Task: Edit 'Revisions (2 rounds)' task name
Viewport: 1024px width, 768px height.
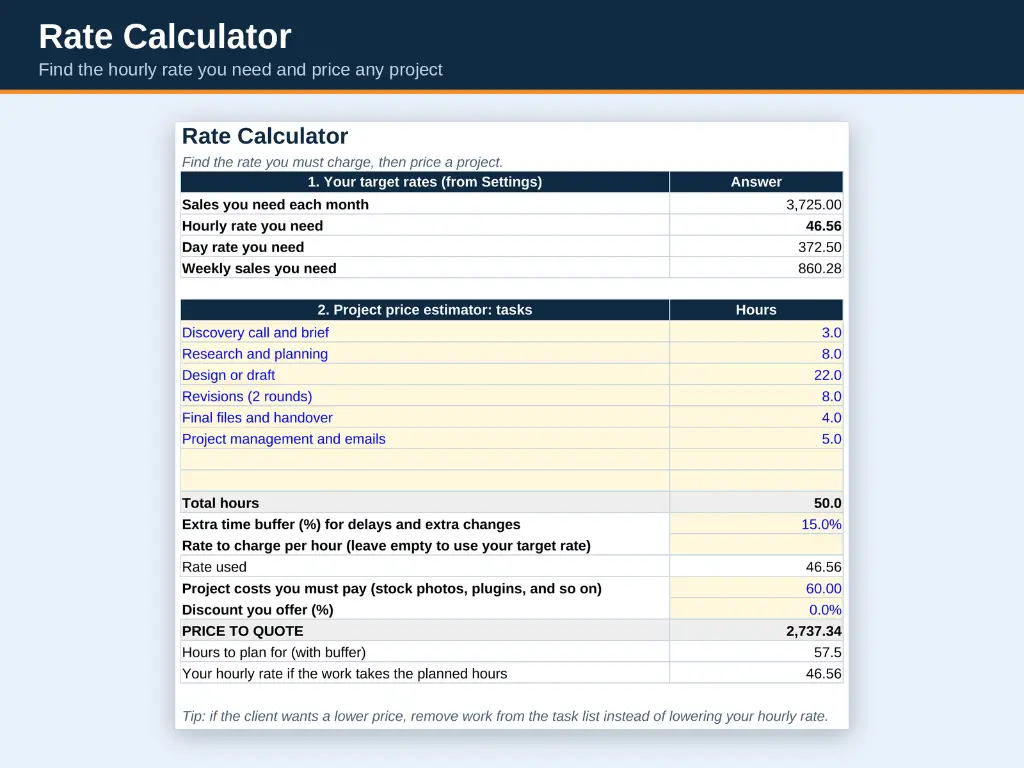Action: click(424, 396)
